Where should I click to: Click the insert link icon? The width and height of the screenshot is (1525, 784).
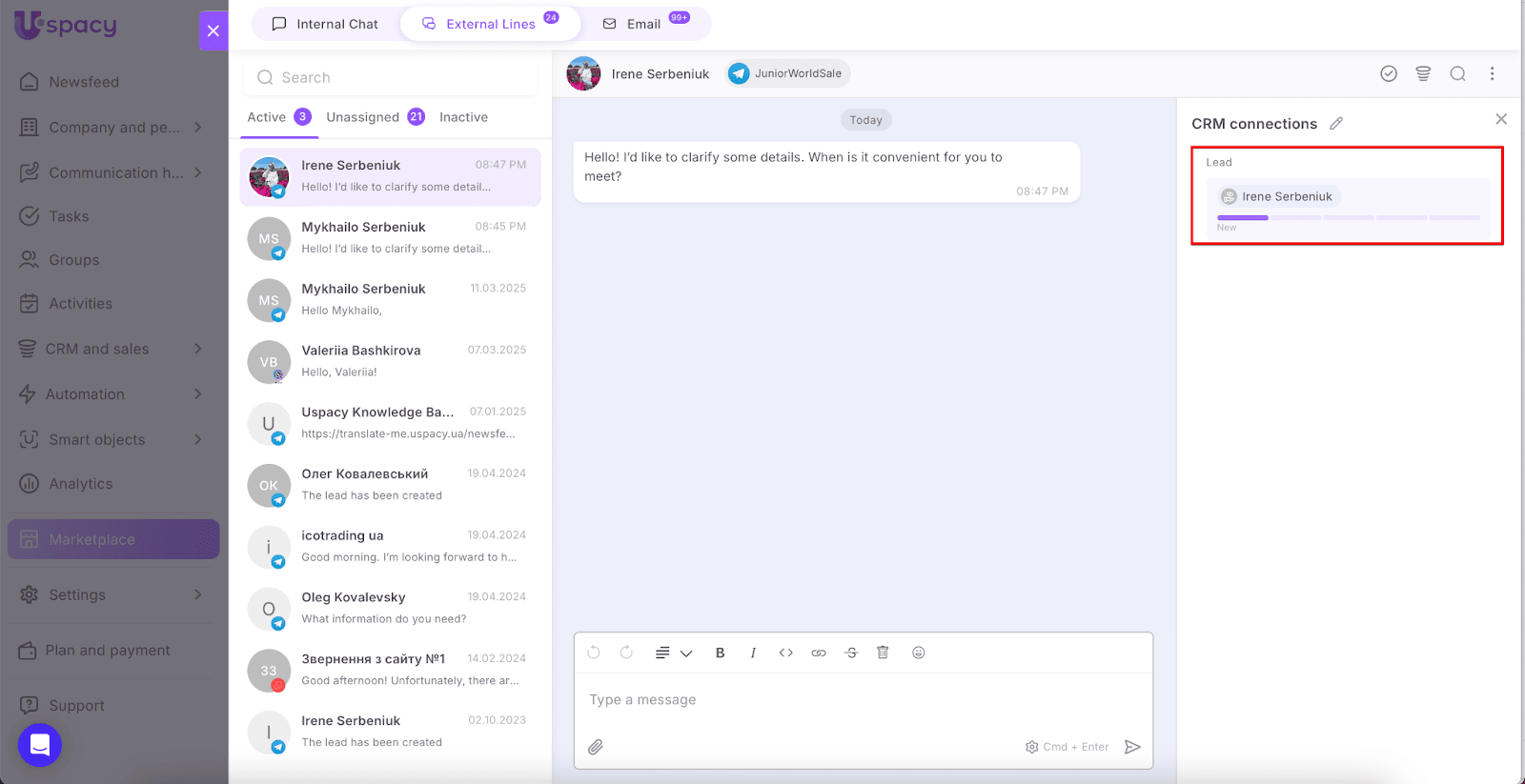[x=819, y=653]
